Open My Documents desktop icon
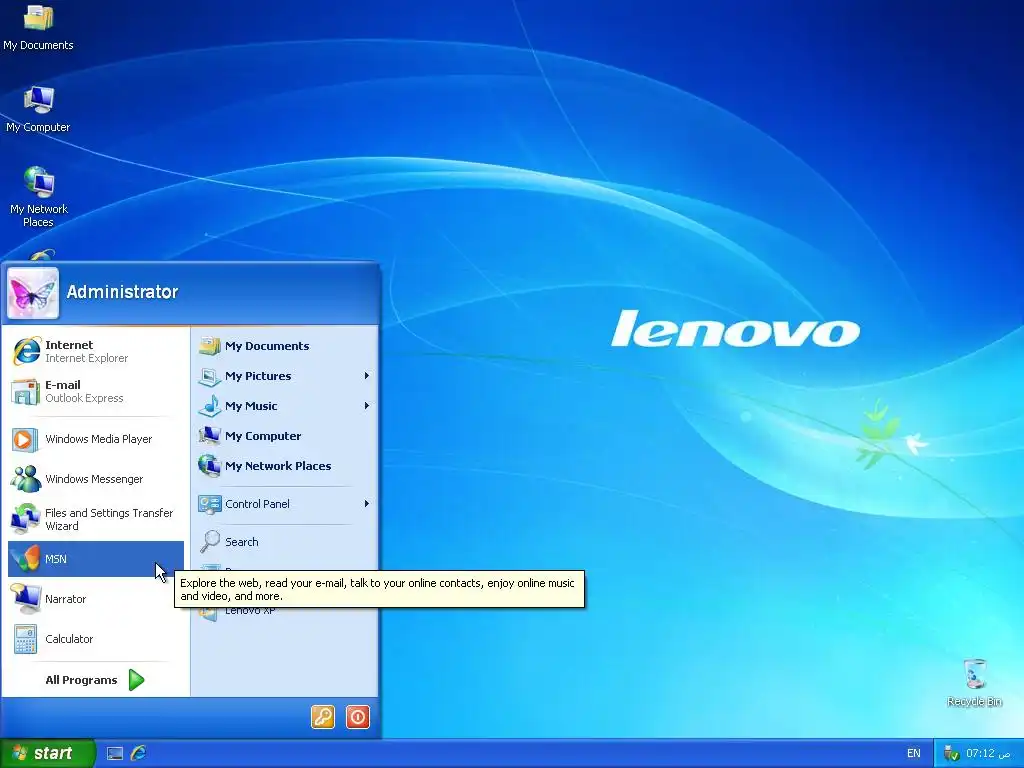Image resolution: width=1024 pixels, height=768 pixels. tap(38, 27)
